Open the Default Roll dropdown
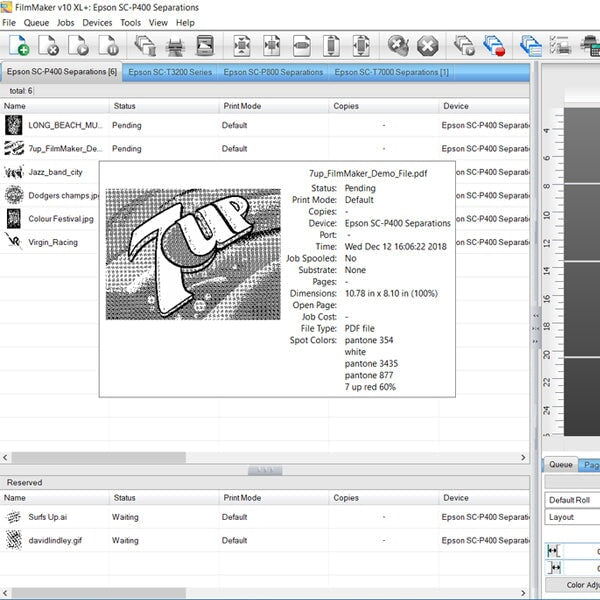The width and height of the screenshot is (600, 600). pos(572,500)
